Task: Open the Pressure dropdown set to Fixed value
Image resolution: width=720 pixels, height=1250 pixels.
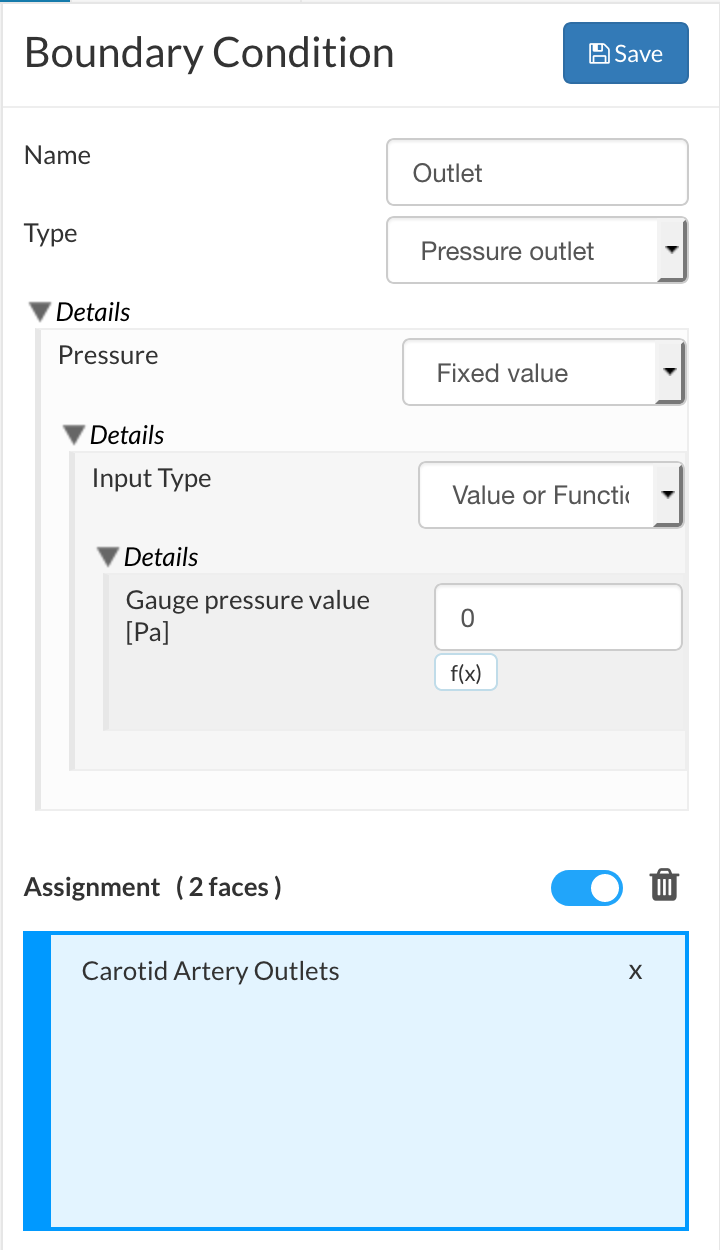Action: [x=543, y=374]
